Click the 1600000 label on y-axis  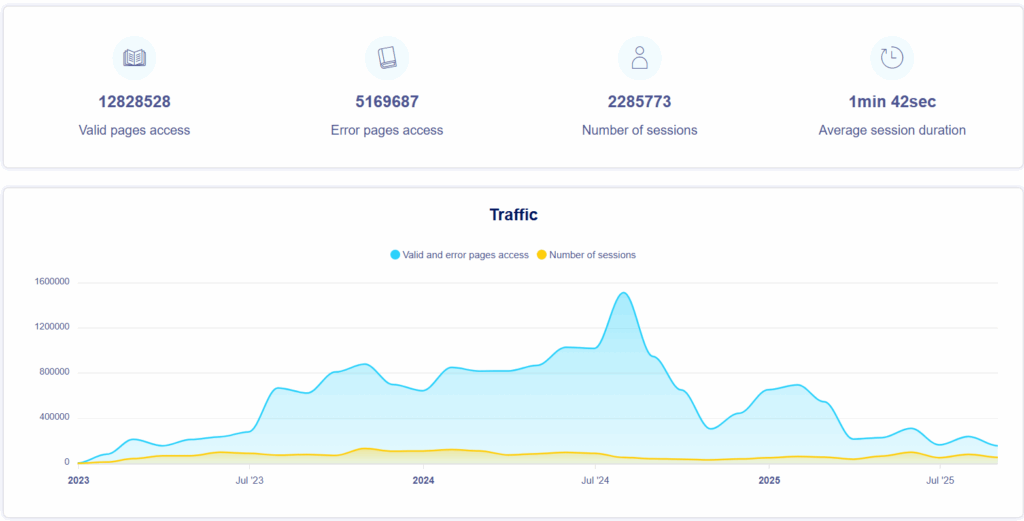click(50, 282)
